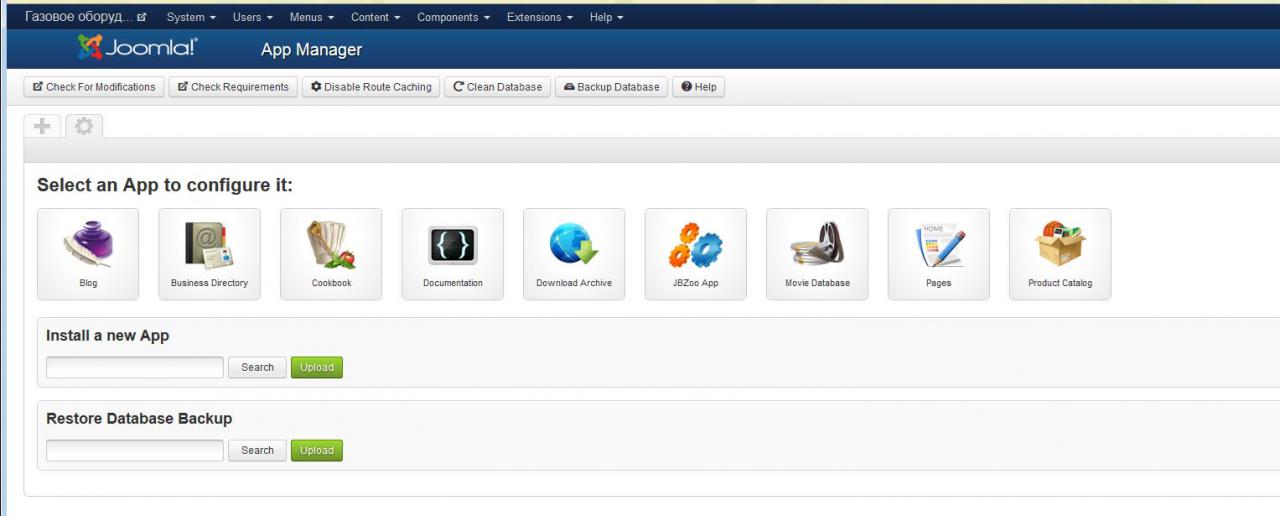Image resolution: width=1280 pixels, height=516 pixels.
Task: Click the Clean Database button
Action: (497, 87)
